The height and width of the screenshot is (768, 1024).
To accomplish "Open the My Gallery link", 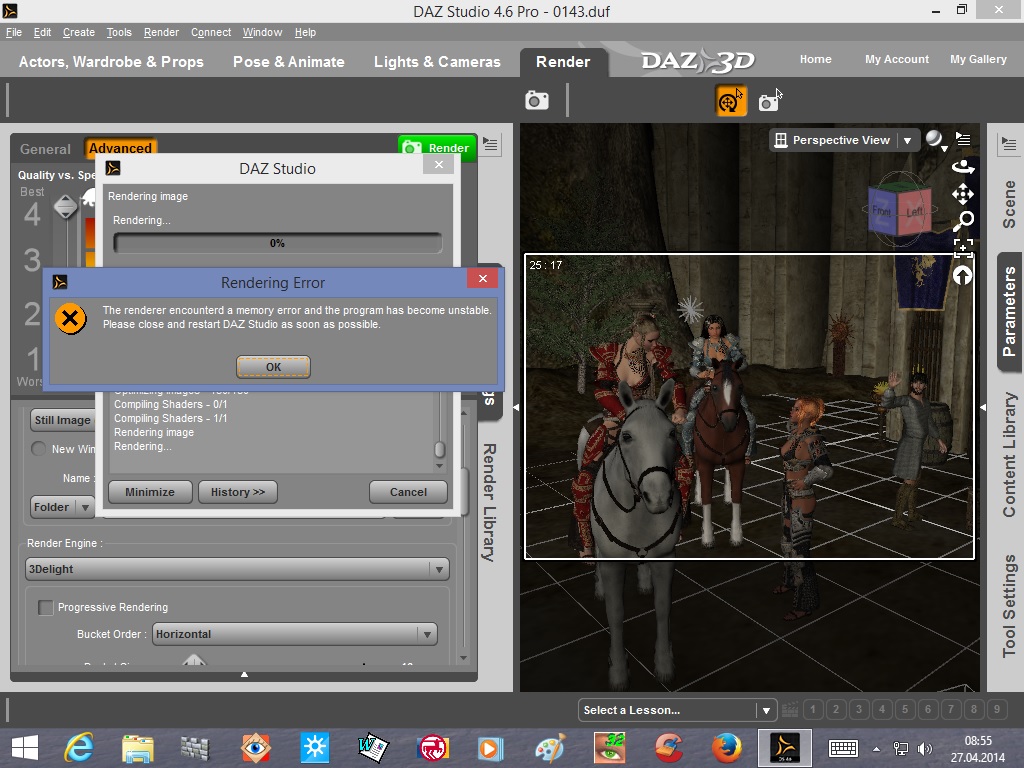I will point(978,59).
